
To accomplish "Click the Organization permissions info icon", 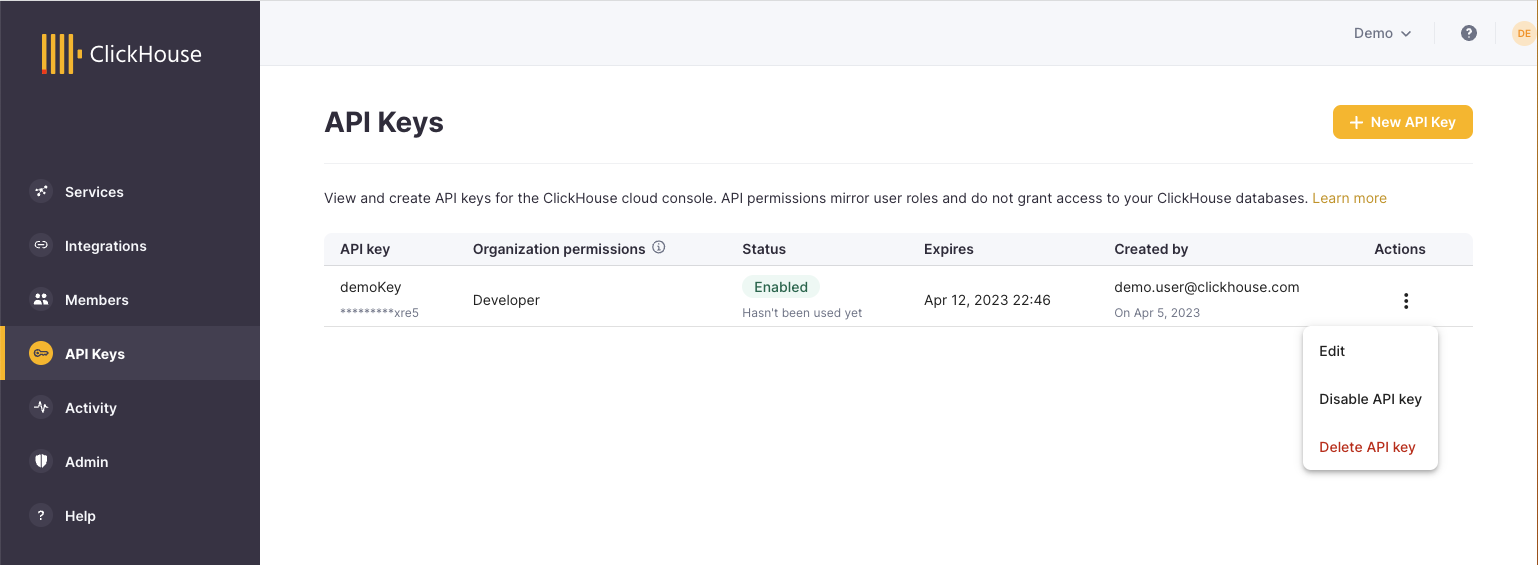I will (x=659, y=248).
